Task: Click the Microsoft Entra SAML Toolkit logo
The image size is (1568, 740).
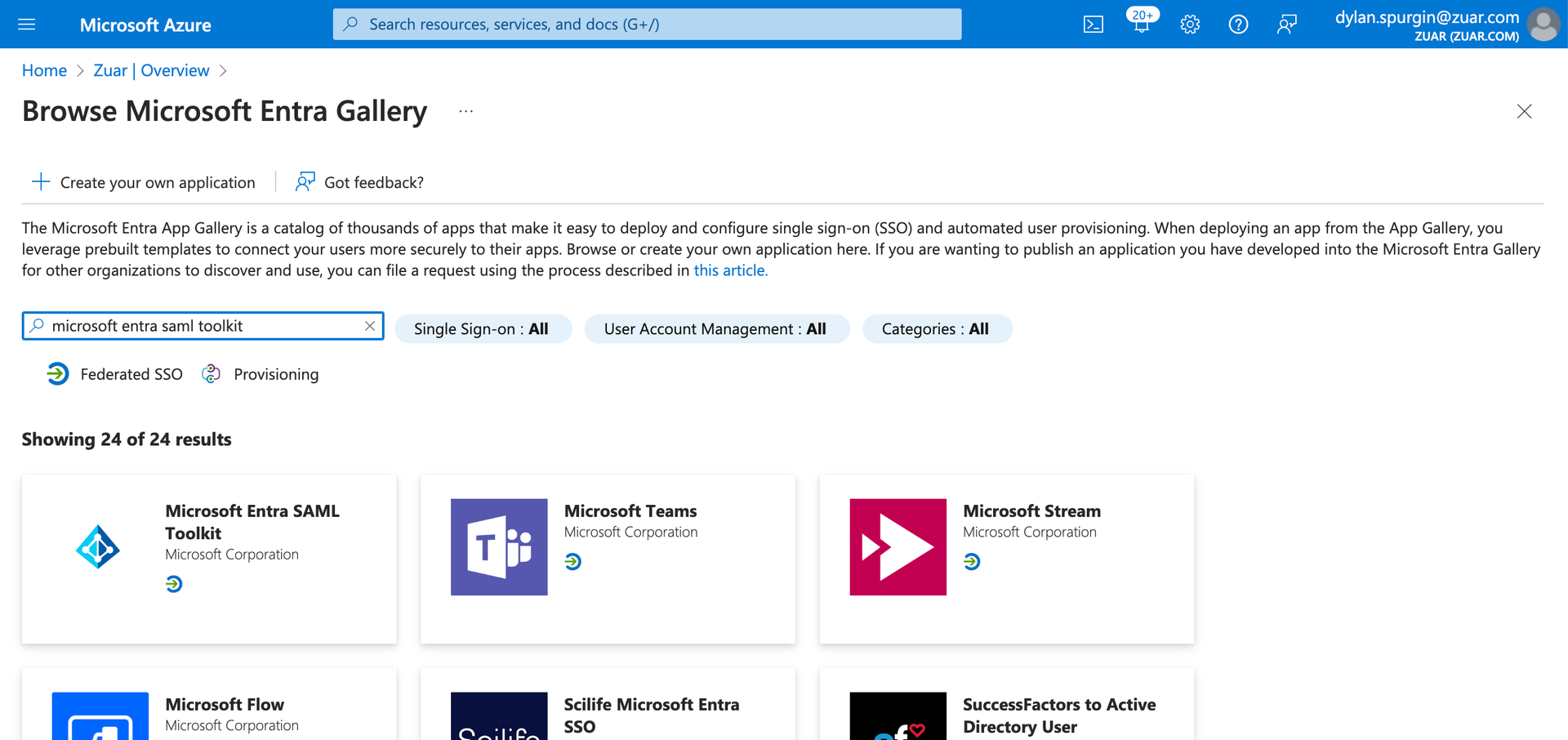Action: click(x=98, y=546)
